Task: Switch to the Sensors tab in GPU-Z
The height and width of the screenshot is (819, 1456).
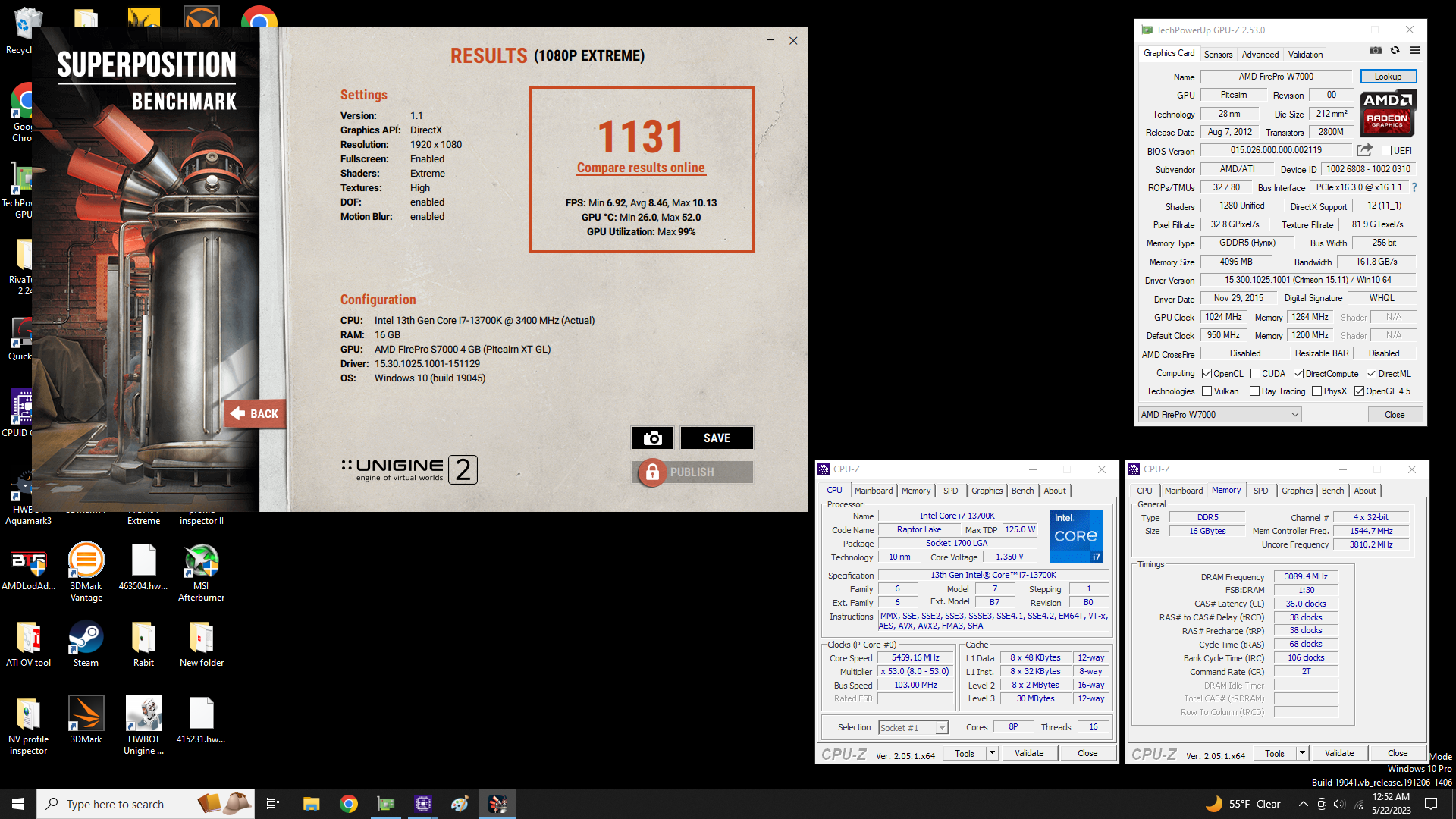Action: coord(1218,55)
